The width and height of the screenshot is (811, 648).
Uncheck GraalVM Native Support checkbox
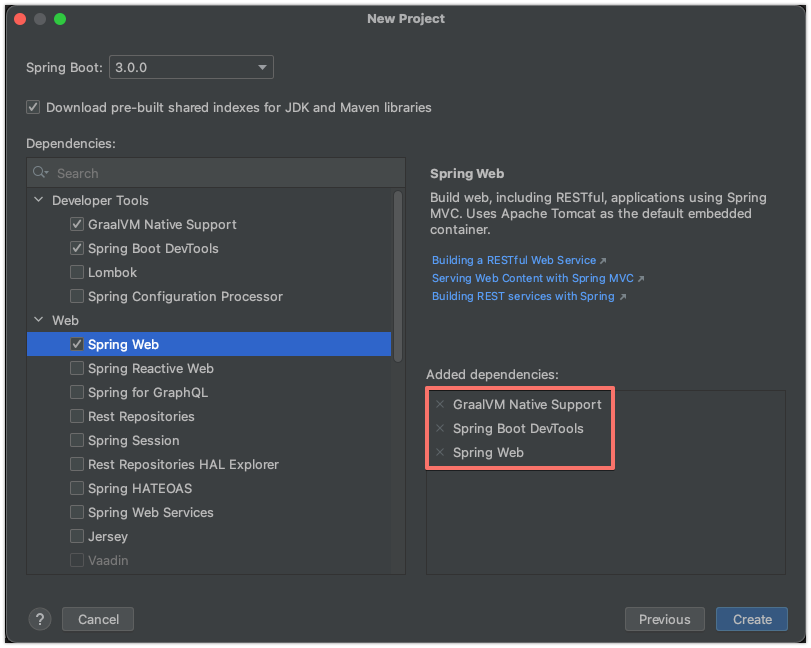(77, 224)
